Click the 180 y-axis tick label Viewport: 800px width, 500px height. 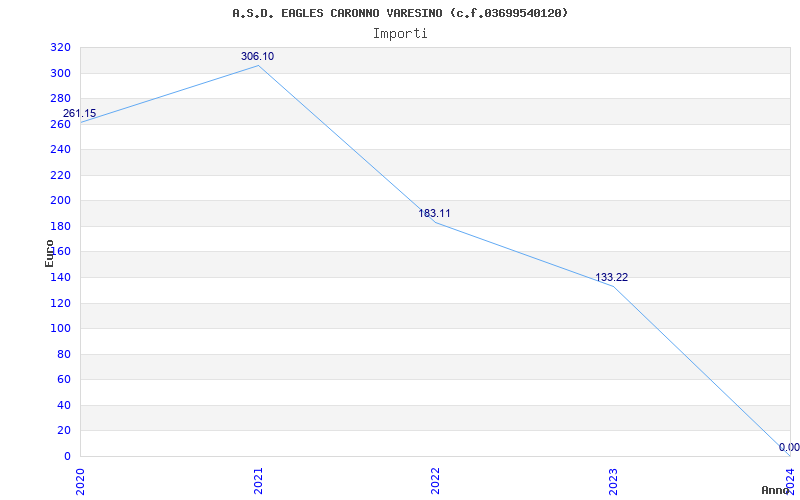pyautogui.click(x=60, y=226)
